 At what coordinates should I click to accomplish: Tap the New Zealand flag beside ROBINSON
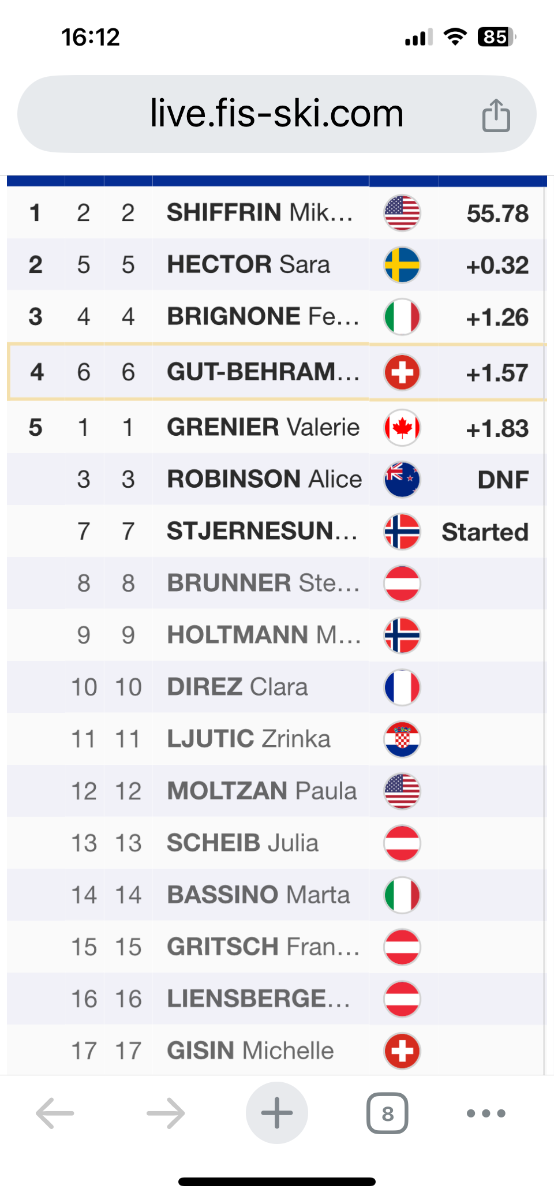(402, 480)
